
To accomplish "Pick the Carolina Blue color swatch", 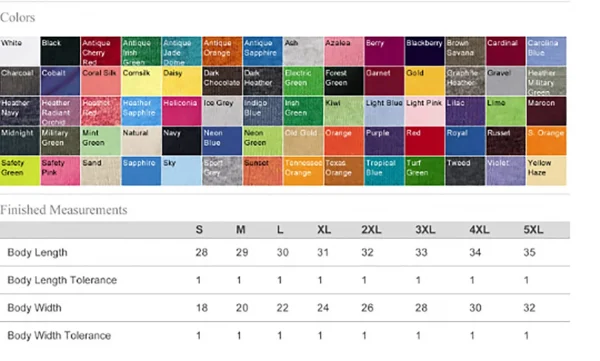I will click(x=546, y=51).
